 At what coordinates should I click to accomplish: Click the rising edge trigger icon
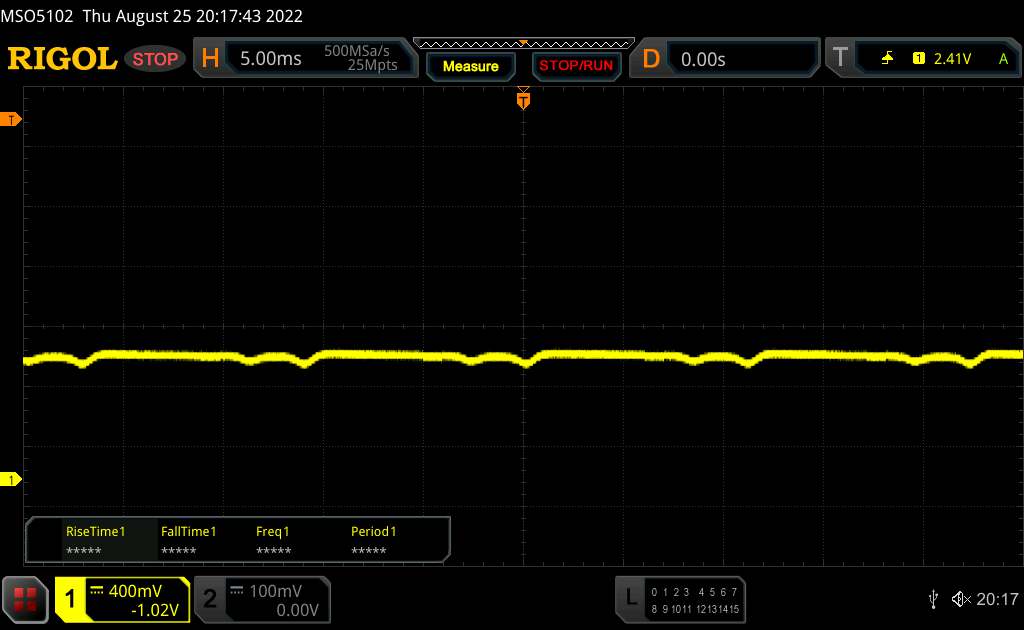(887, 59)
